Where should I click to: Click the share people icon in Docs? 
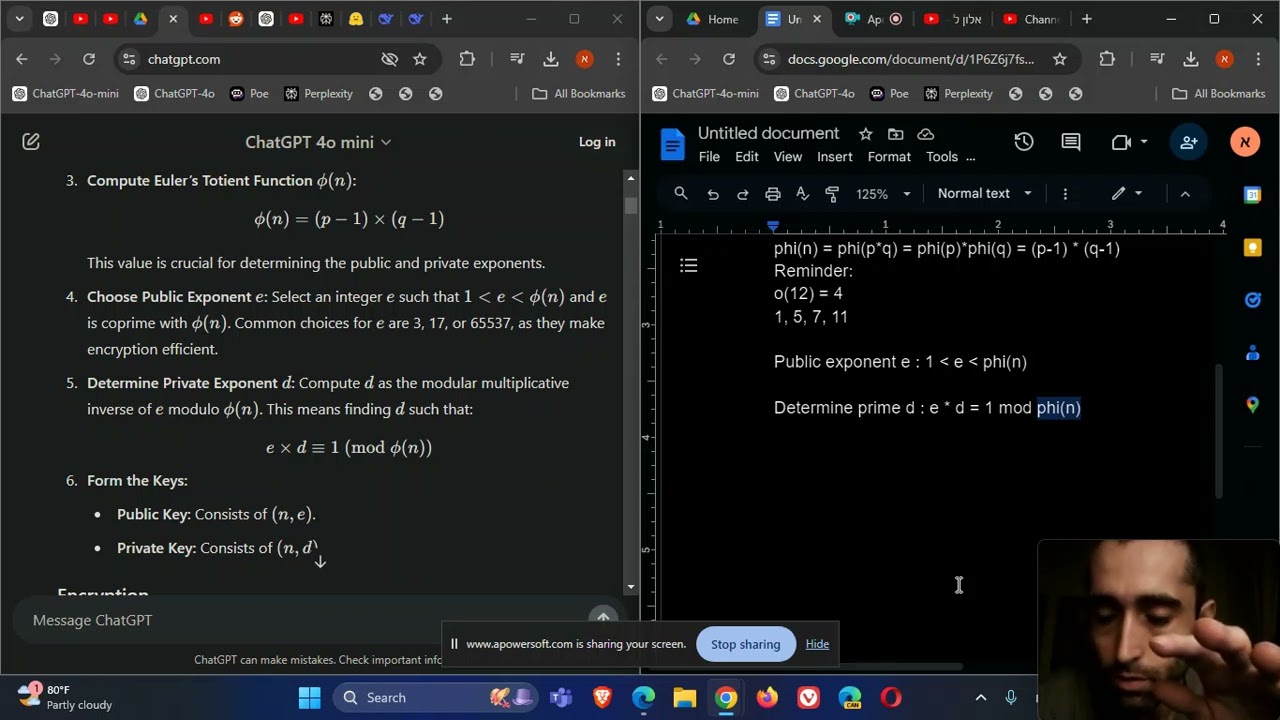point(1188,142)
